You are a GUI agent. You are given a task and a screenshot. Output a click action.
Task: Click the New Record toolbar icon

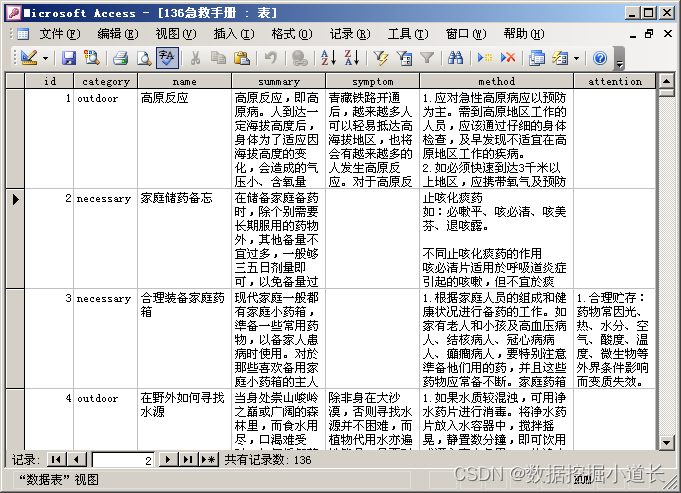[485, 58]
